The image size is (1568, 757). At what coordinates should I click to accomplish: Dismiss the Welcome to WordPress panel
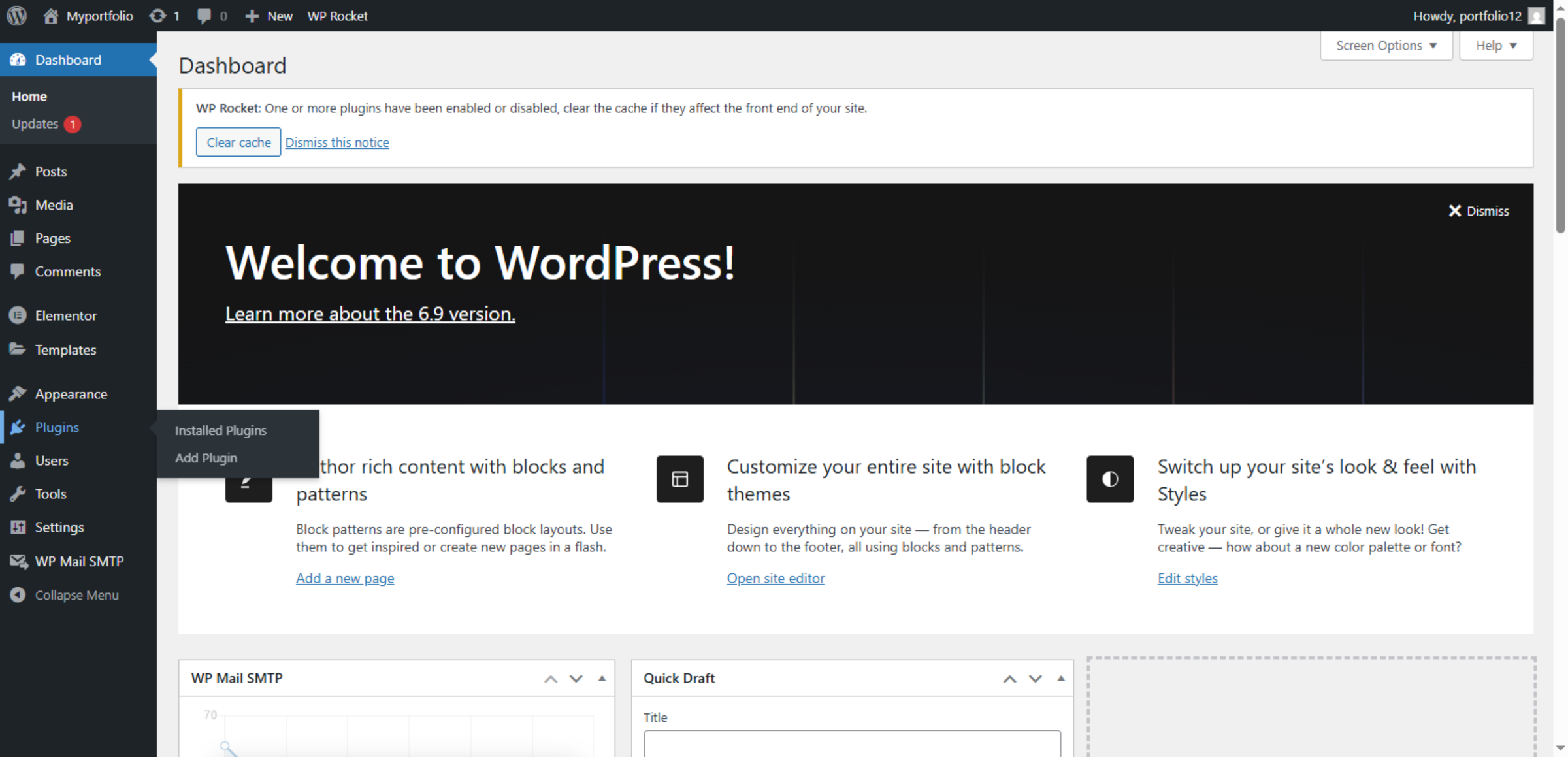[x=1479, y=210]
